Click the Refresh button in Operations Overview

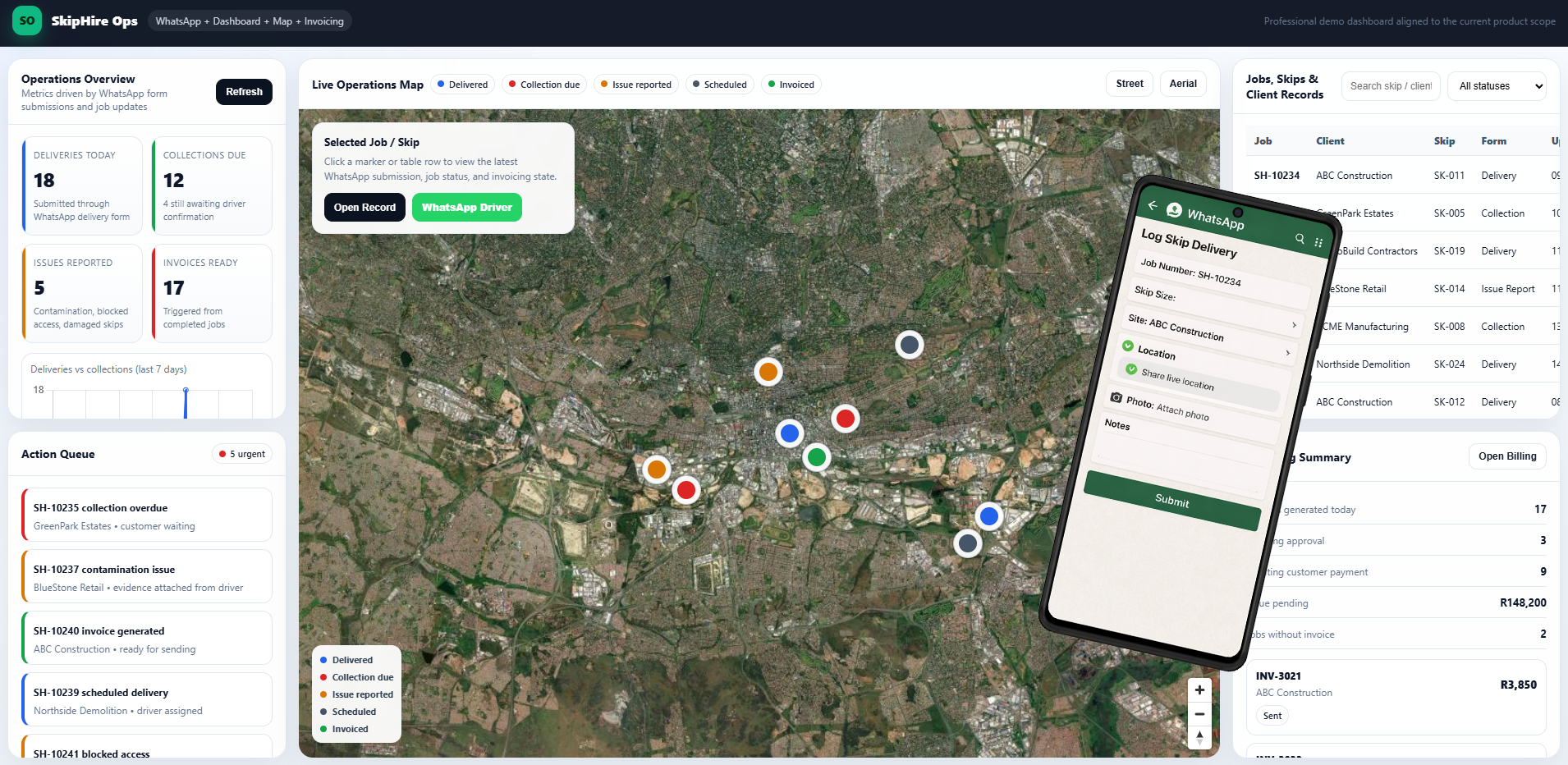point(244,92)
